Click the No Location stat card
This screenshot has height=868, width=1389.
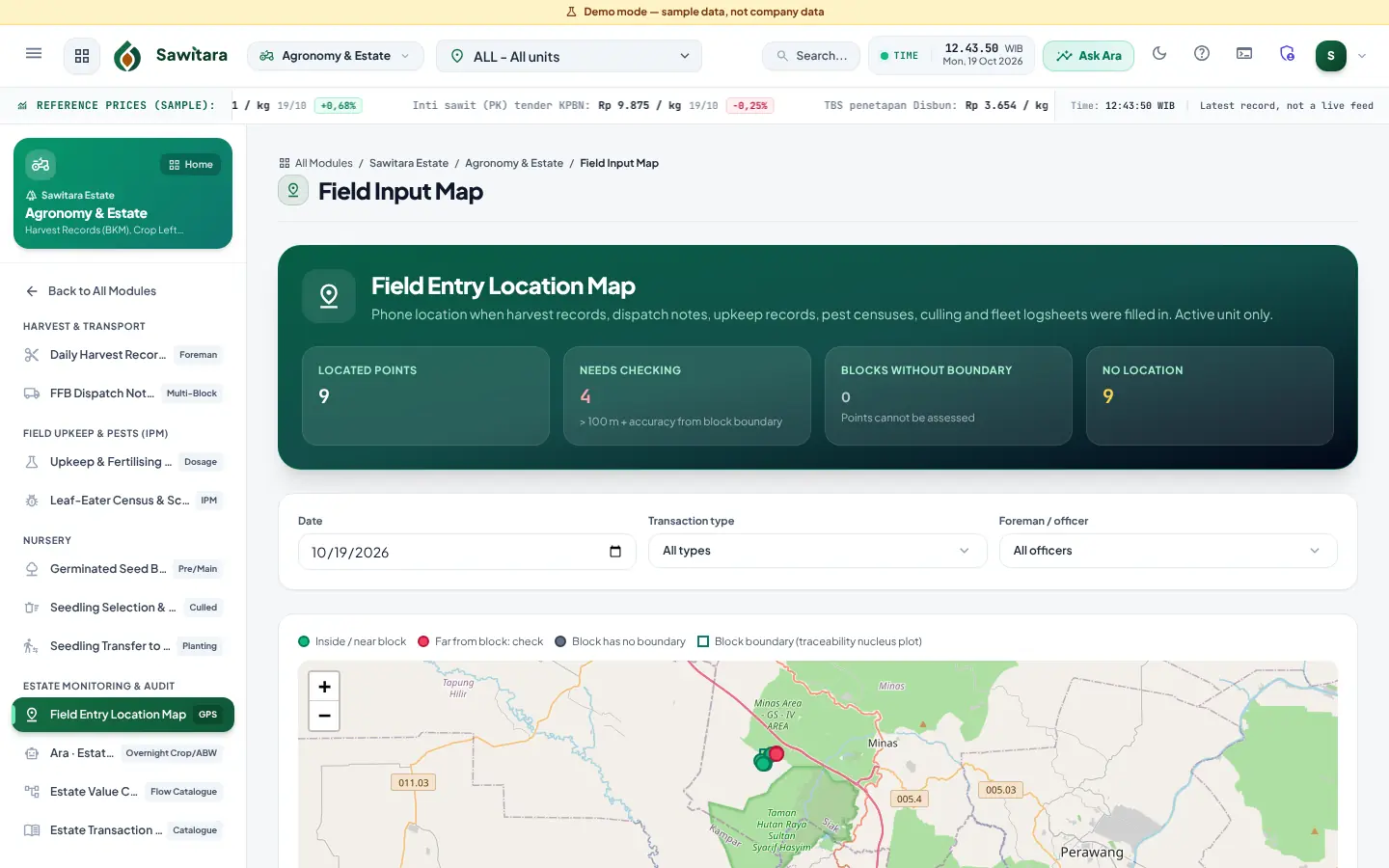coord(1210,395)
